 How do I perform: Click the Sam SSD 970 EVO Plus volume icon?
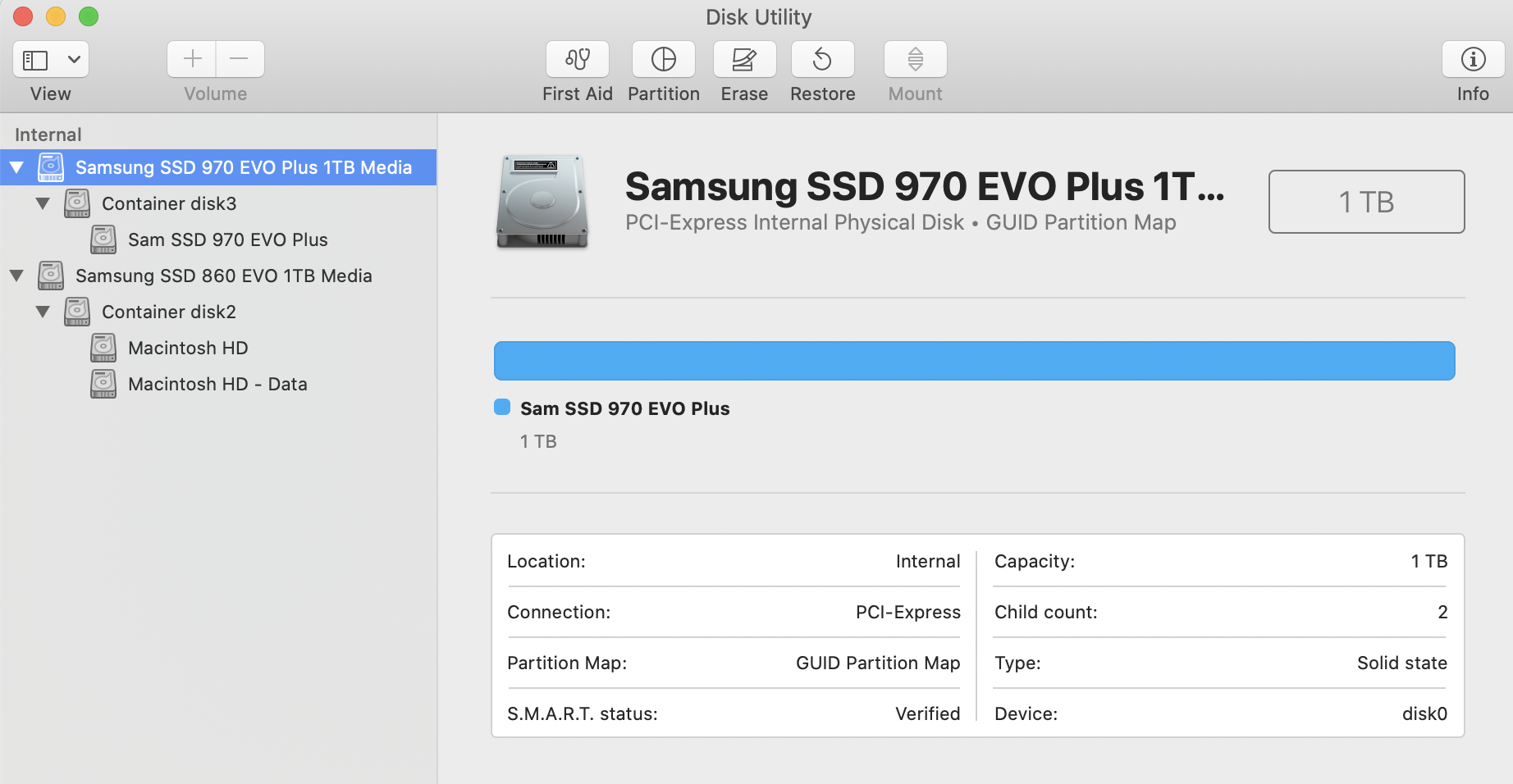pyautogui.click(x=103, y=239)
